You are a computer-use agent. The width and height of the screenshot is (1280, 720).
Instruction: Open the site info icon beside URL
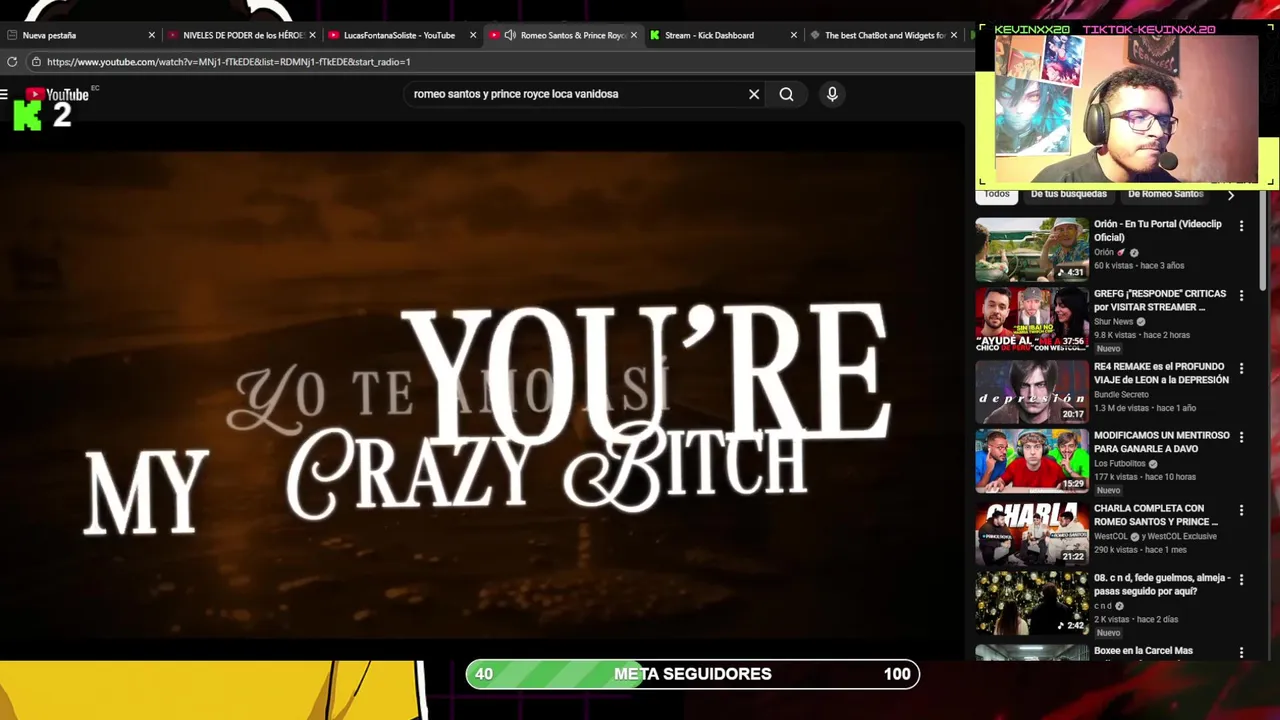(x=36, y=62)
